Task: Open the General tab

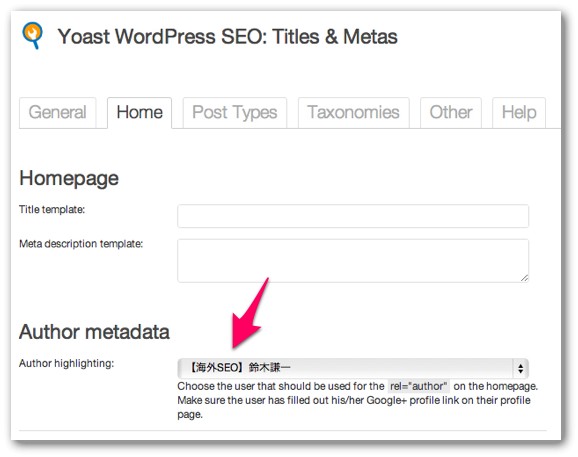Action: [58, 112]
